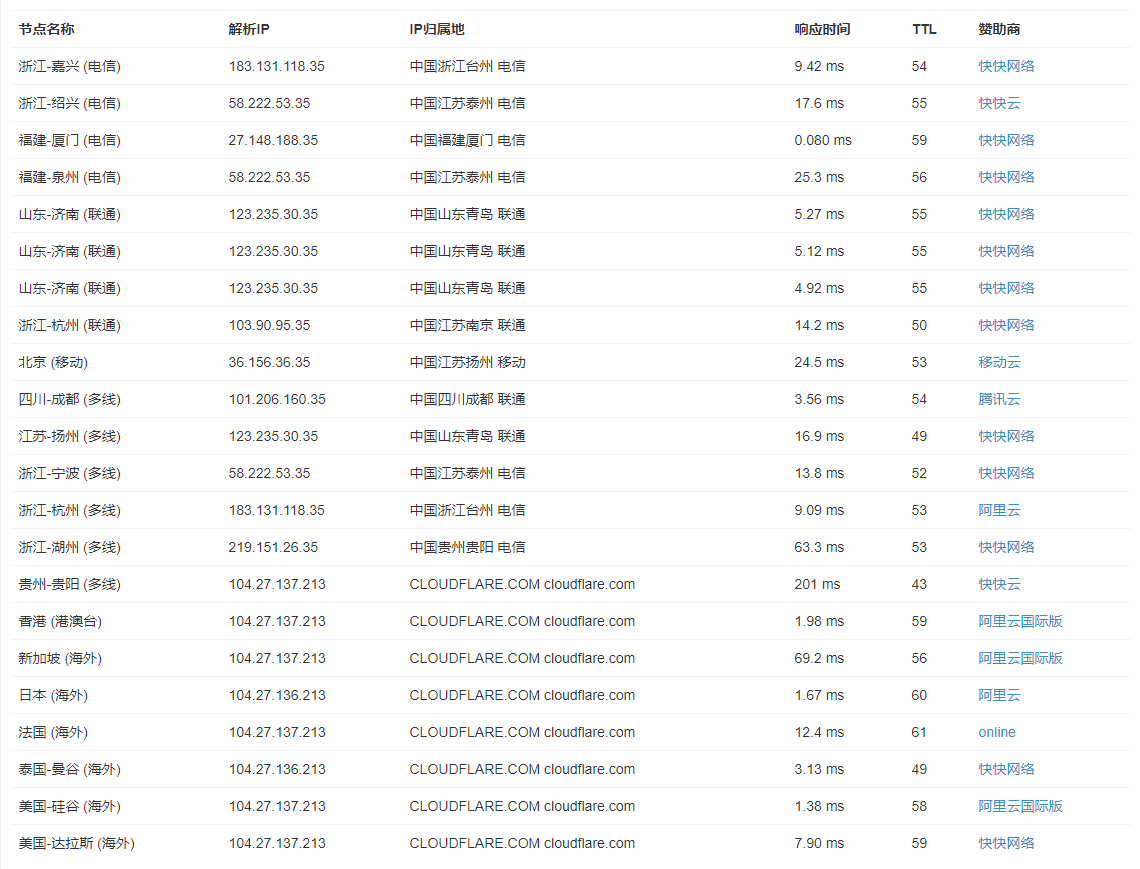Click the 福建-泉州 (电信) node name
Viewport: 1140px width, 869px height.
pos(69,177)
